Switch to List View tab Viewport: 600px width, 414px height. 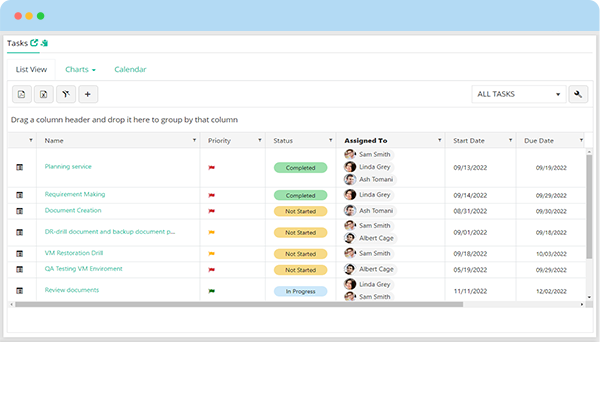click(x=31, y=70)
